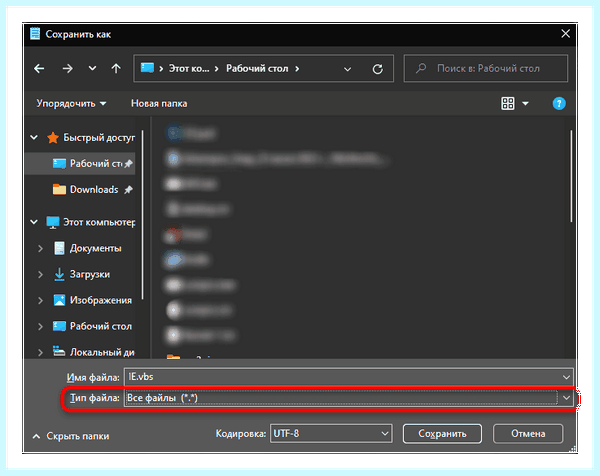The height and width of the screenshot is (476, 600).
Task: Open 'Изображения' in navigation pane
Action: [x=101, y=300]
